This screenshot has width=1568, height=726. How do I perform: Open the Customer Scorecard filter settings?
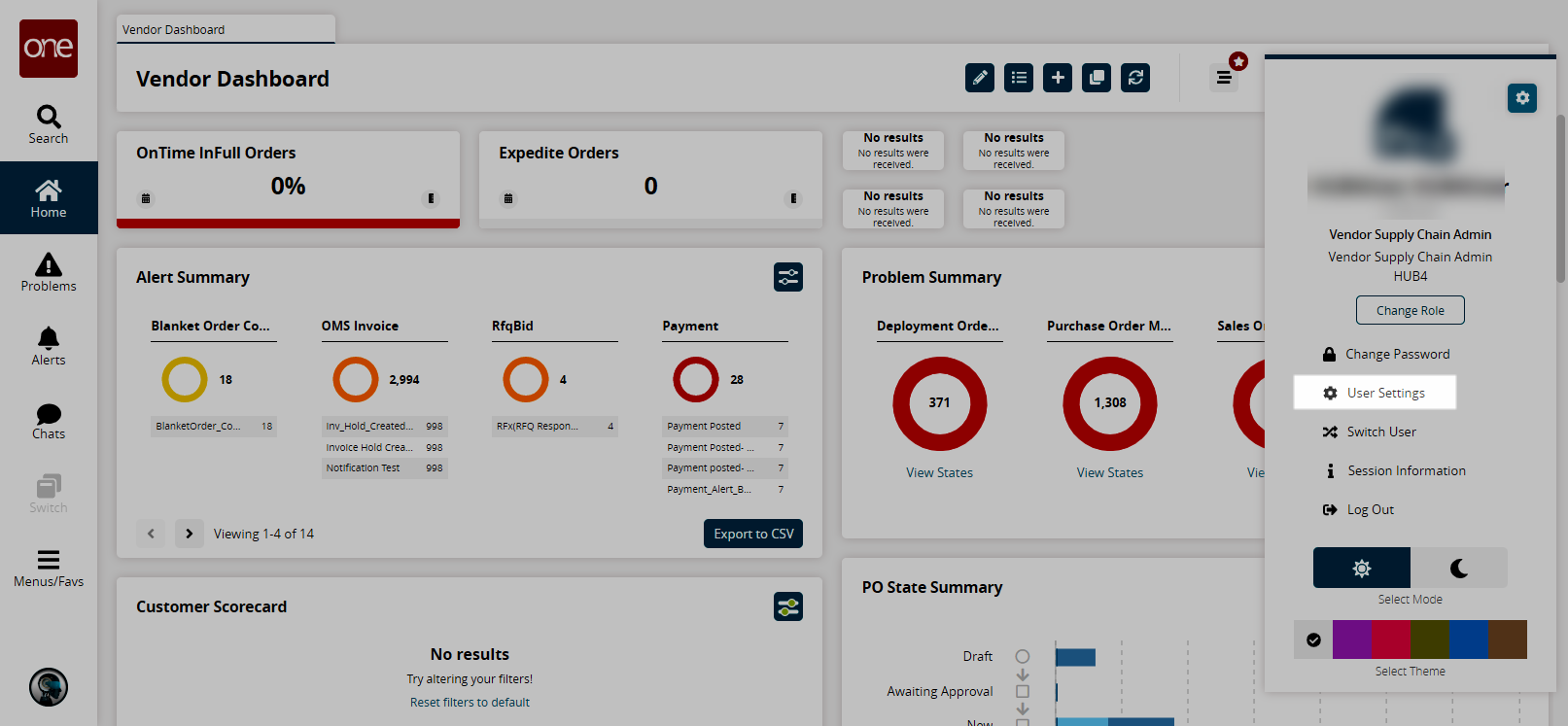pyautogui.click(x=788, y=606)
